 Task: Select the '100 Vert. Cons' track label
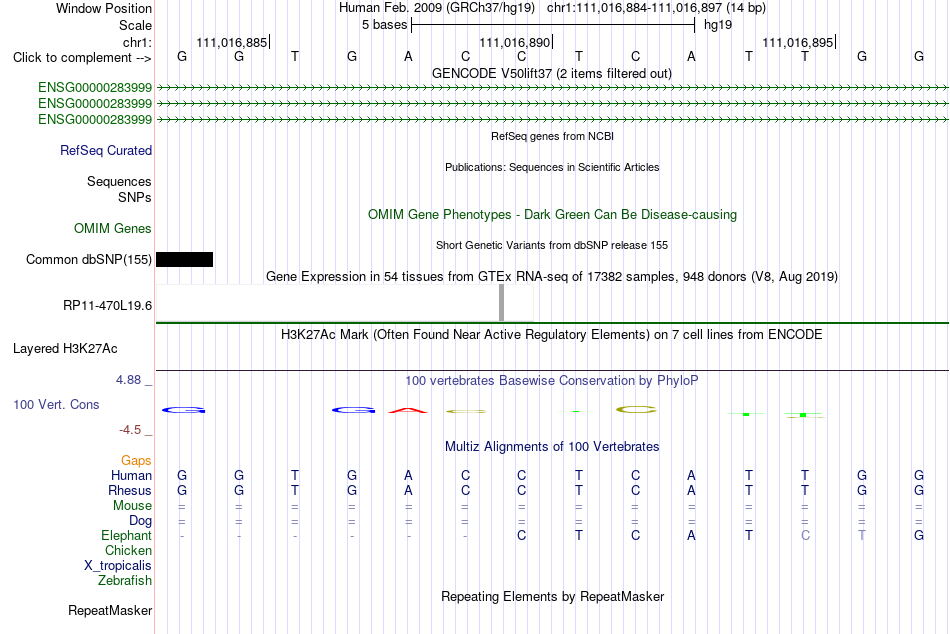(x=56, y=404)
